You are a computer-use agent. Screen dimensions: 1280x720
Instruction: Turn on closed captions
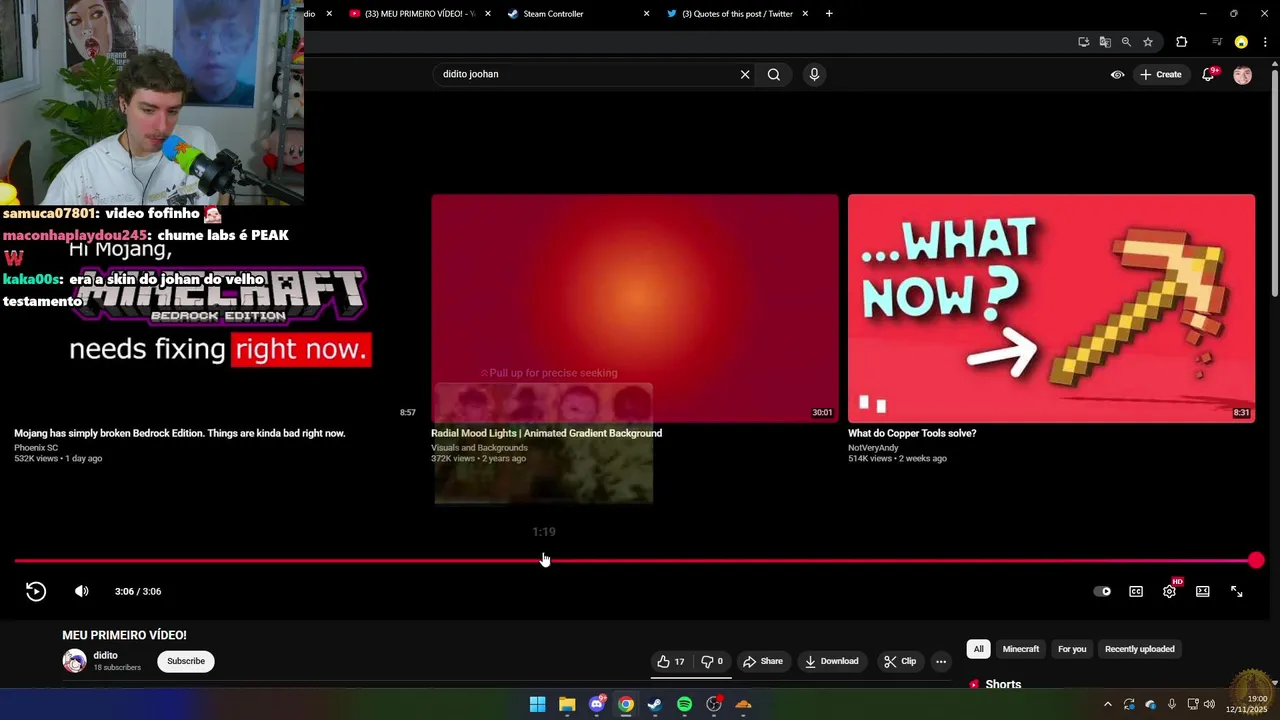[1136, 591]
